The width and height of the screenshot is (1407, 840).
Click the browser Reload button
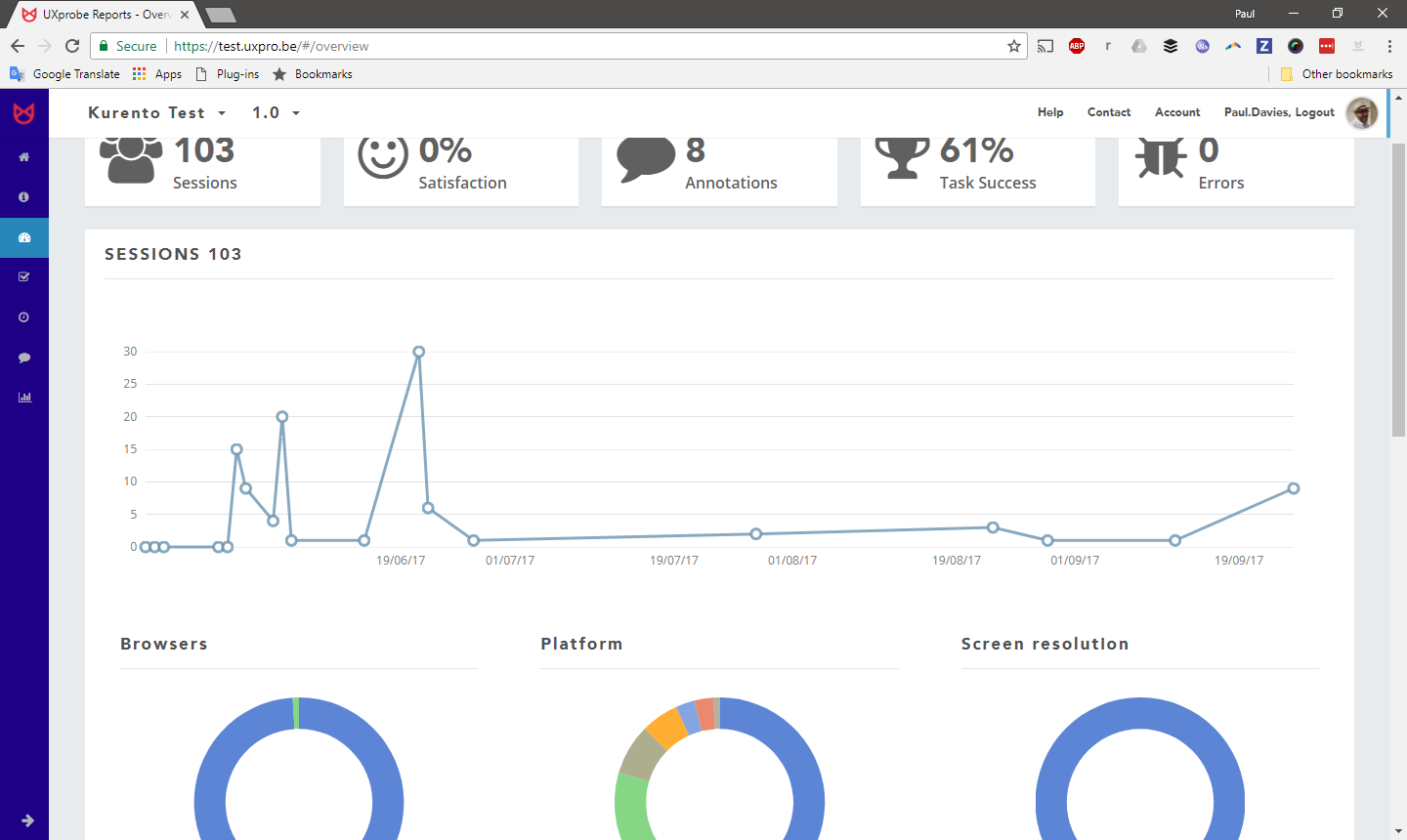(72, 46)
